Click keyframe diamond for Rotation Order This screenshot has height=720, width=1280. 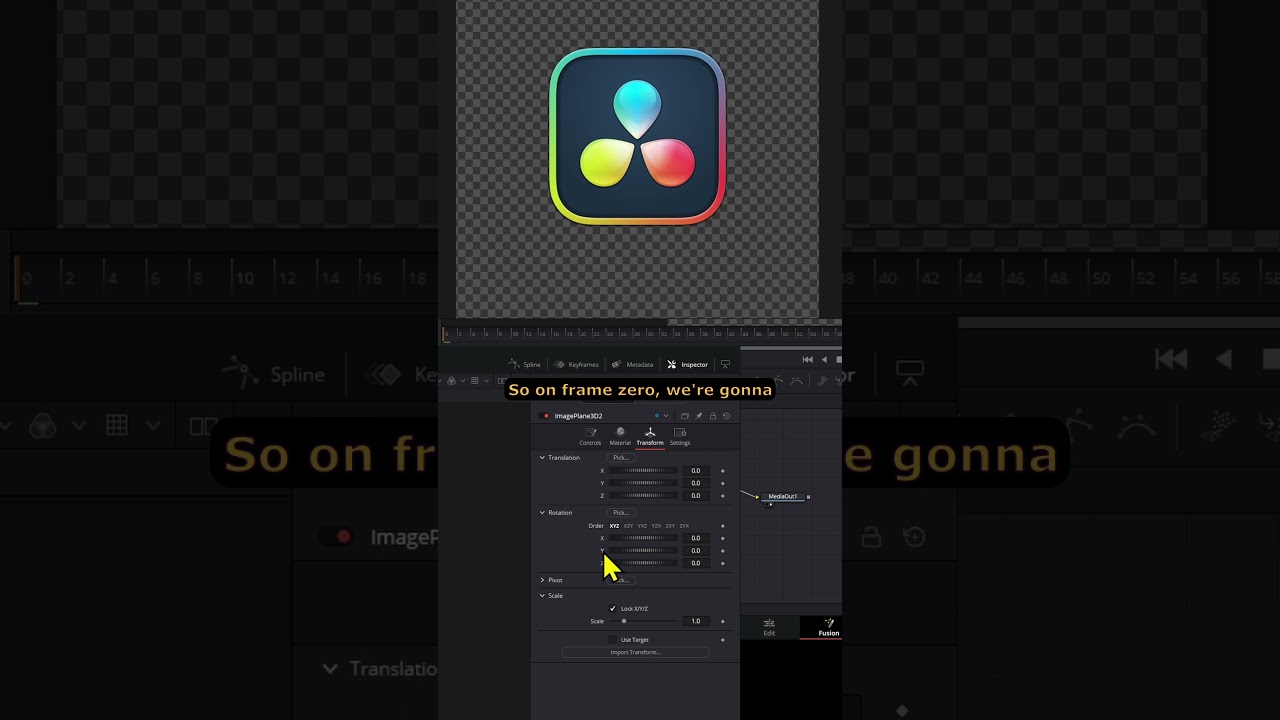(x=723, y=526)
